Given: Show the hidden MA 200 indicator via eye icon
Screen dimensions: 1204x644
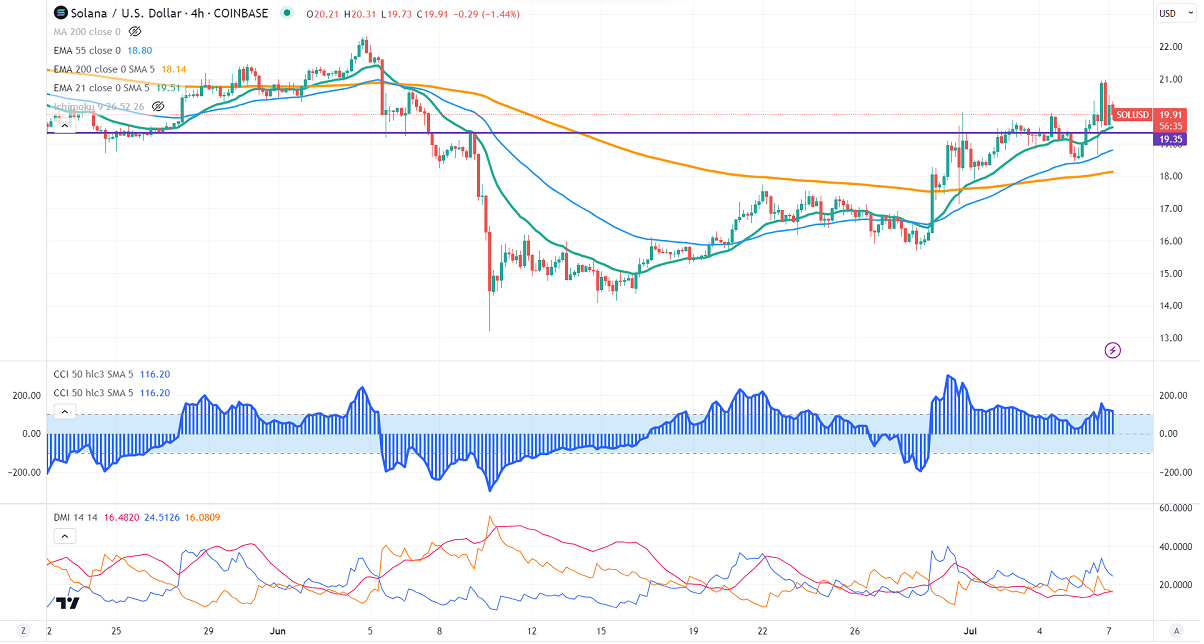Looking at the screenshot, I should pos(134,32).
